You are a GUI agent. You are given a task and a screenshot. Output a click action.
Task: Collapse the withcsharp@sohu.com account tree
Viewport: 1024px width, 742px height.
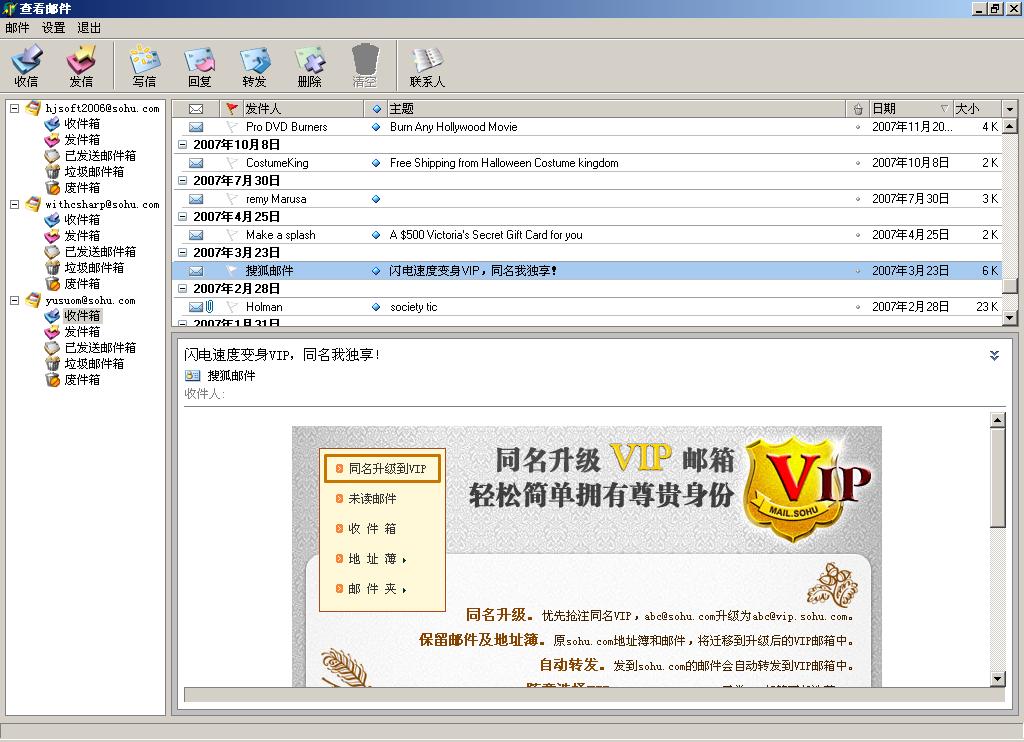tap(14, 204)
